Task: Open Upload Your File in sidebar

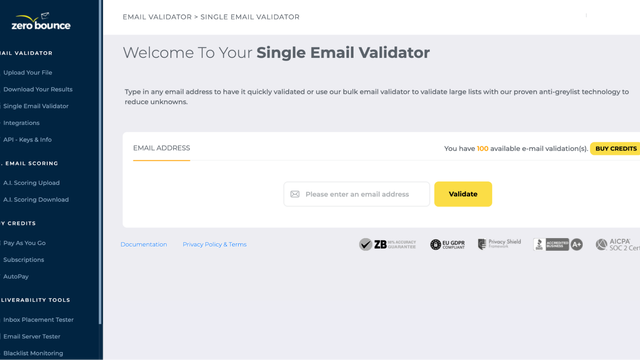Action: pyautogui.click(x=28, y=72)
